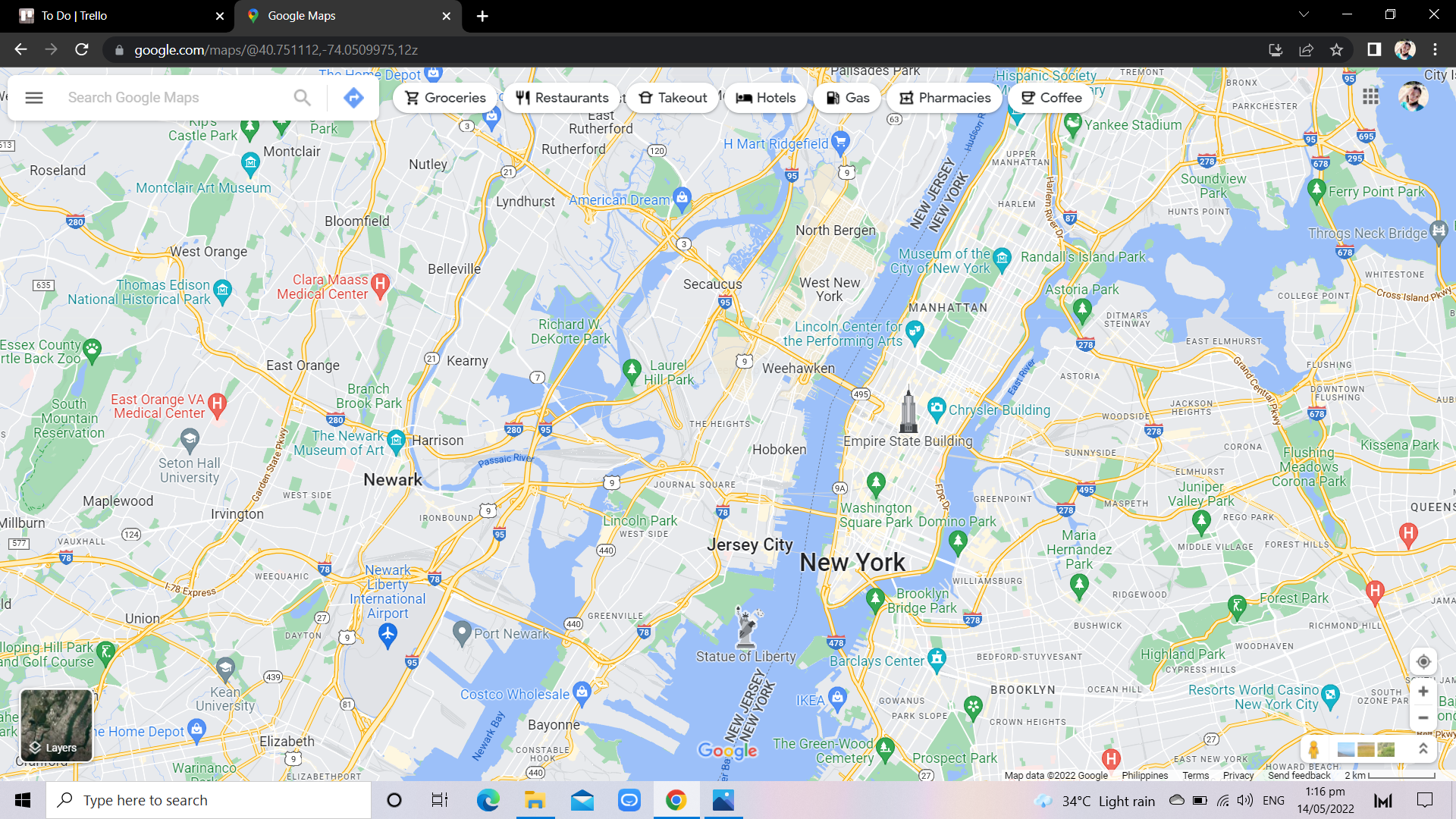Filter map by Pharmacies
The image size is (1456, 819).
945,98
